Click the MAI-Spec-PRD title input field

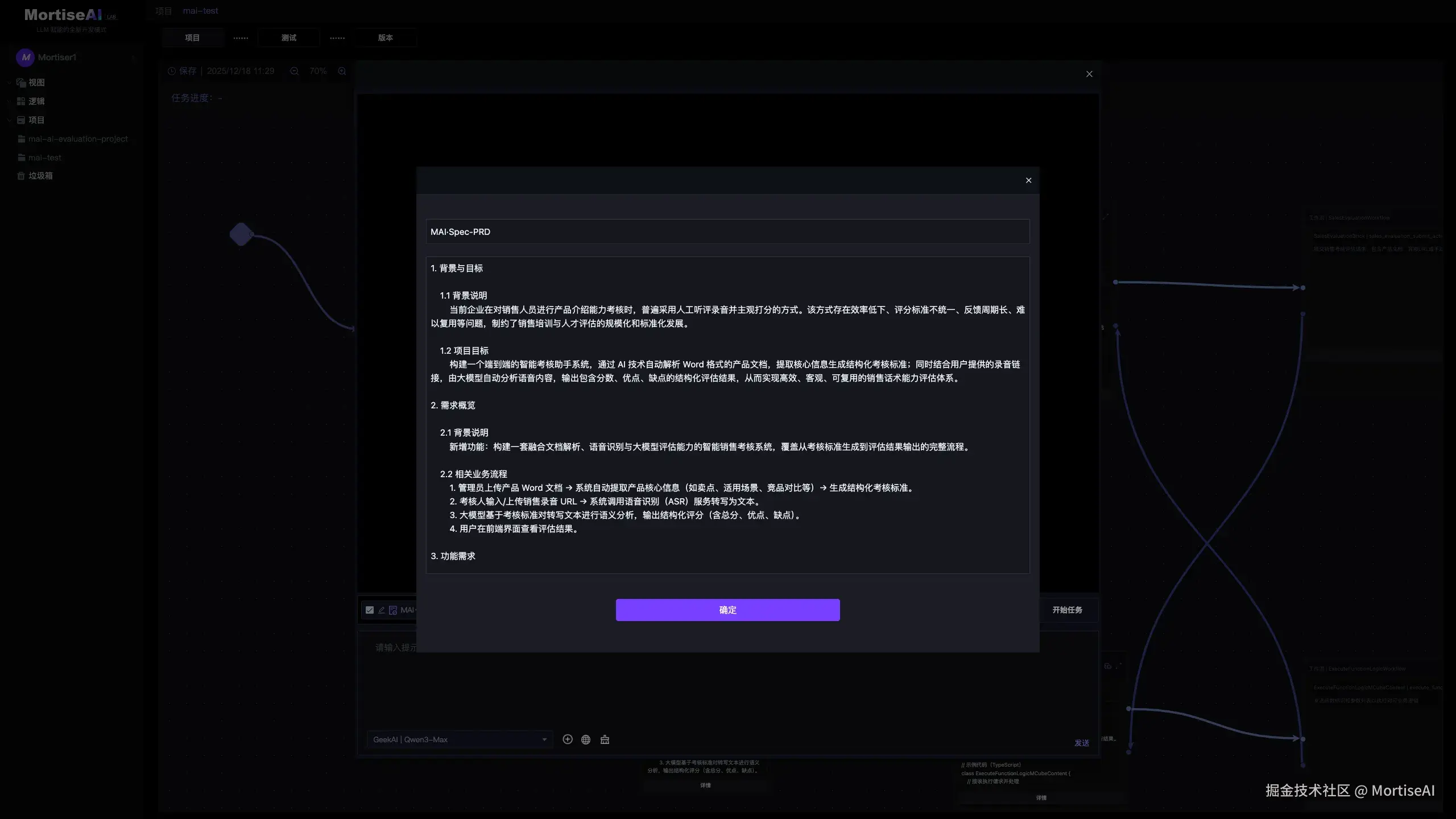[727, 231]
